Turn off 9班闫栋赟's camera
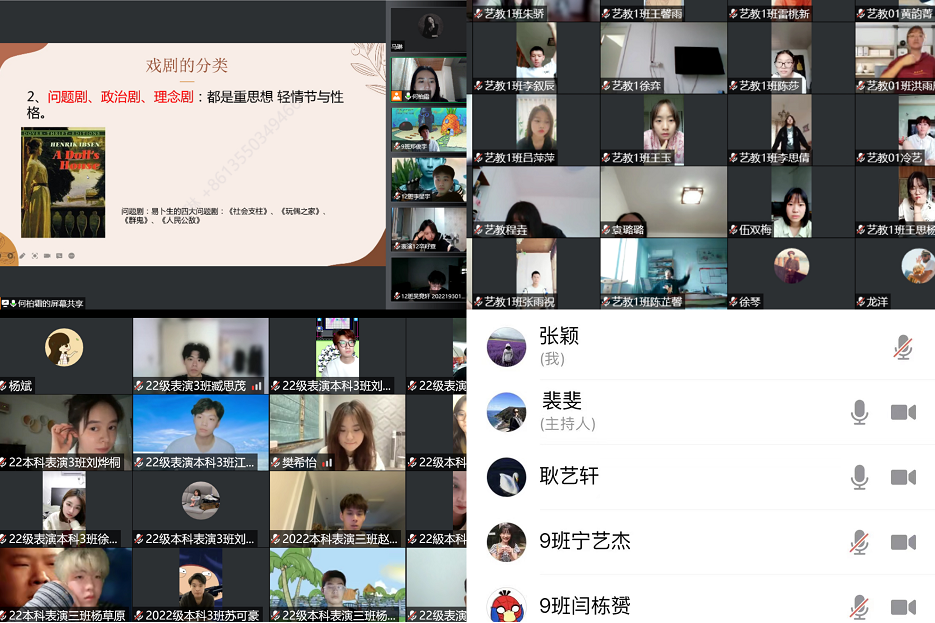Image resolution: width=935 pixels, height=623 pixels. (x=903, y=605)
